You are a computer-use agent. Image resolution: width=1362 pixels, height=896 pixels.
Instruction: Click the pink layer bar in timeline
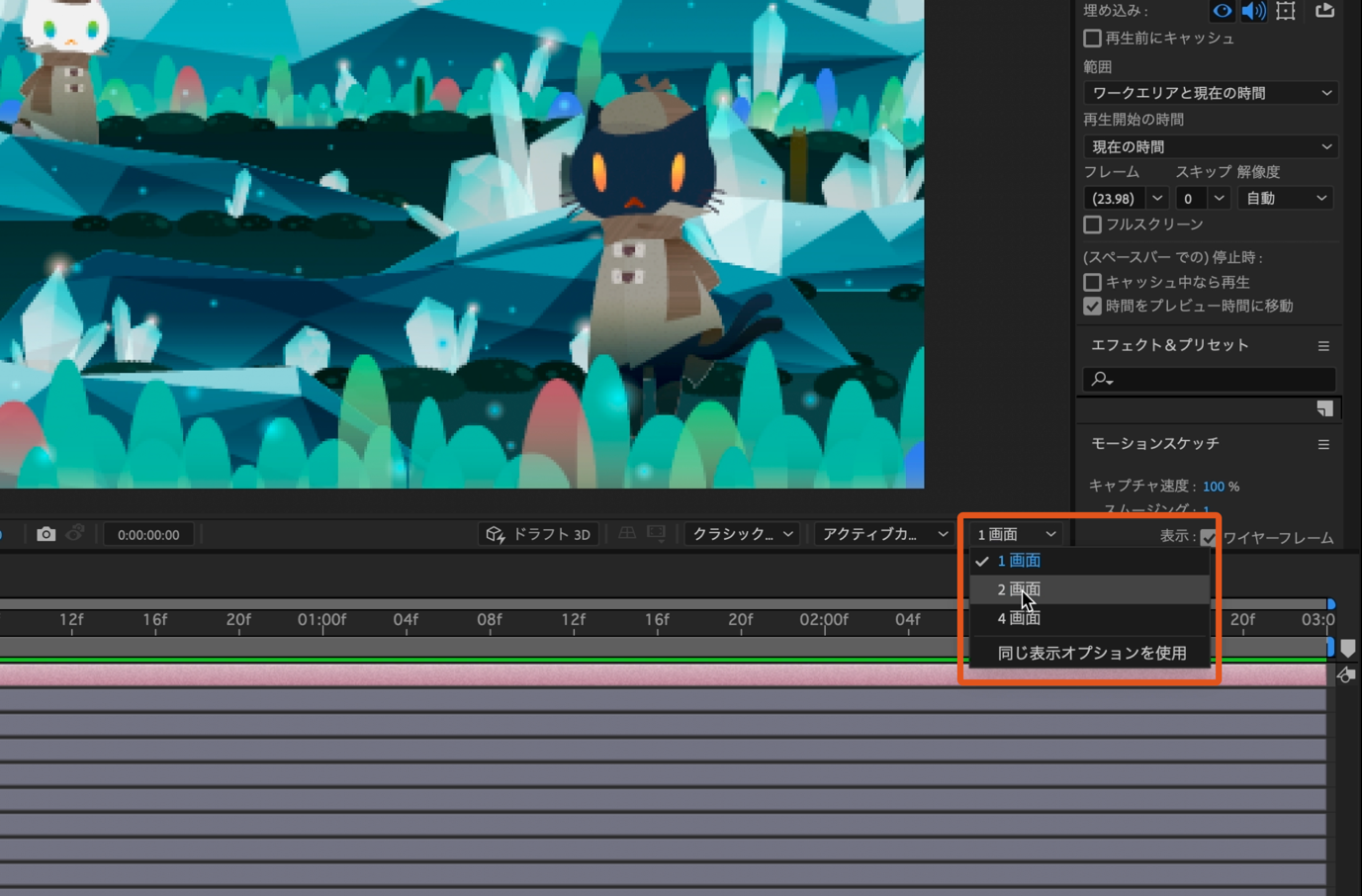tap(663, 674)
